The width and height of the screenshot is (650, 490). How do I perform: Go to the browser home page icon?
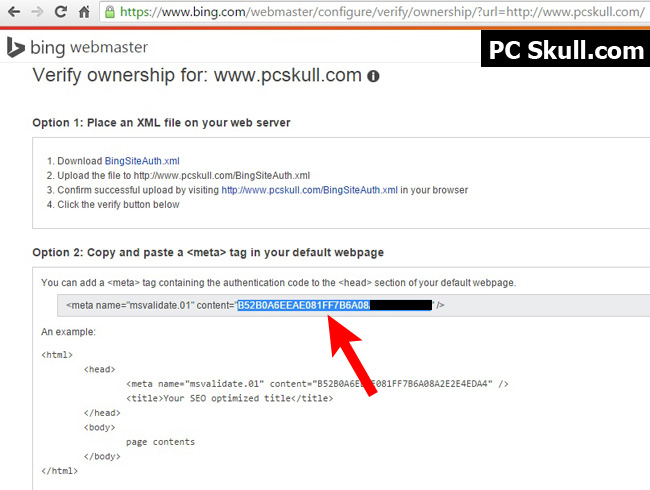tap(85, 13)
